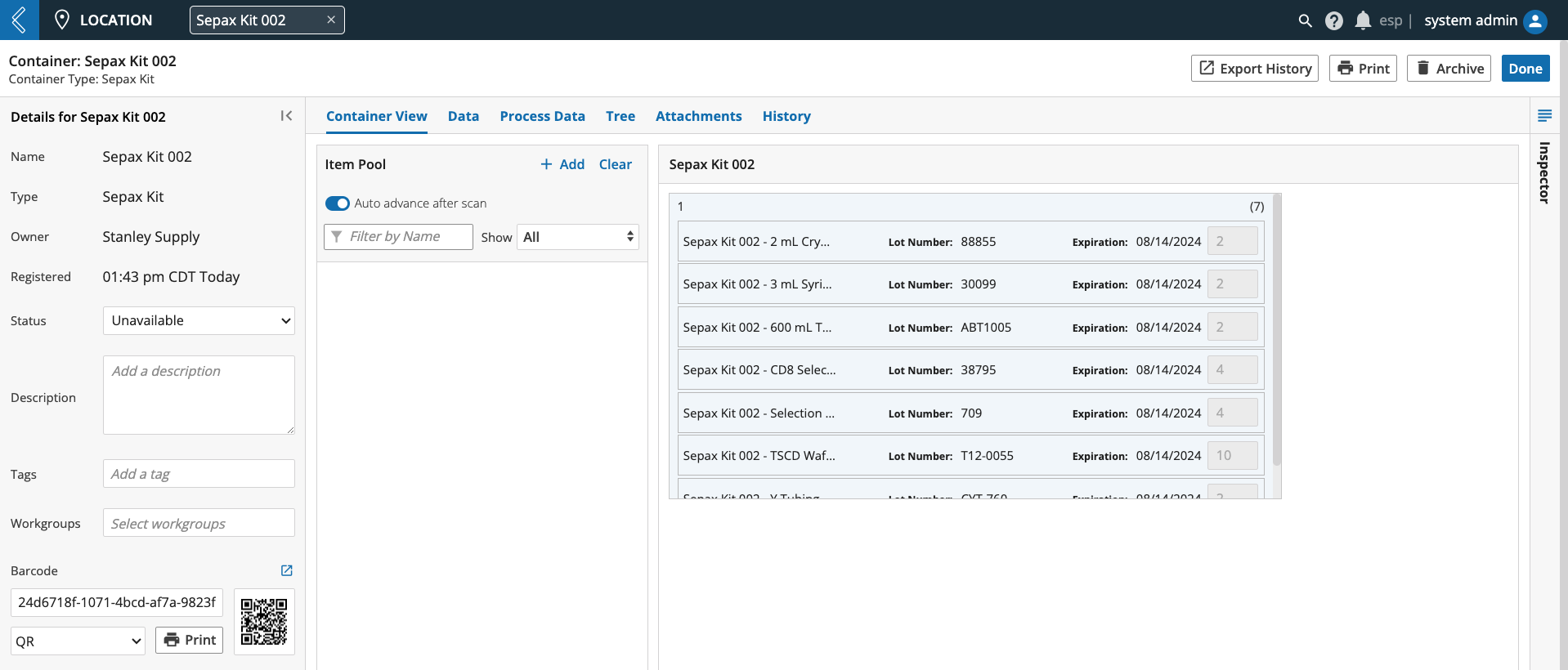This screenshot has width=1568, height=670.
Task: Switch to the Data tab
Action: point(464,116)
